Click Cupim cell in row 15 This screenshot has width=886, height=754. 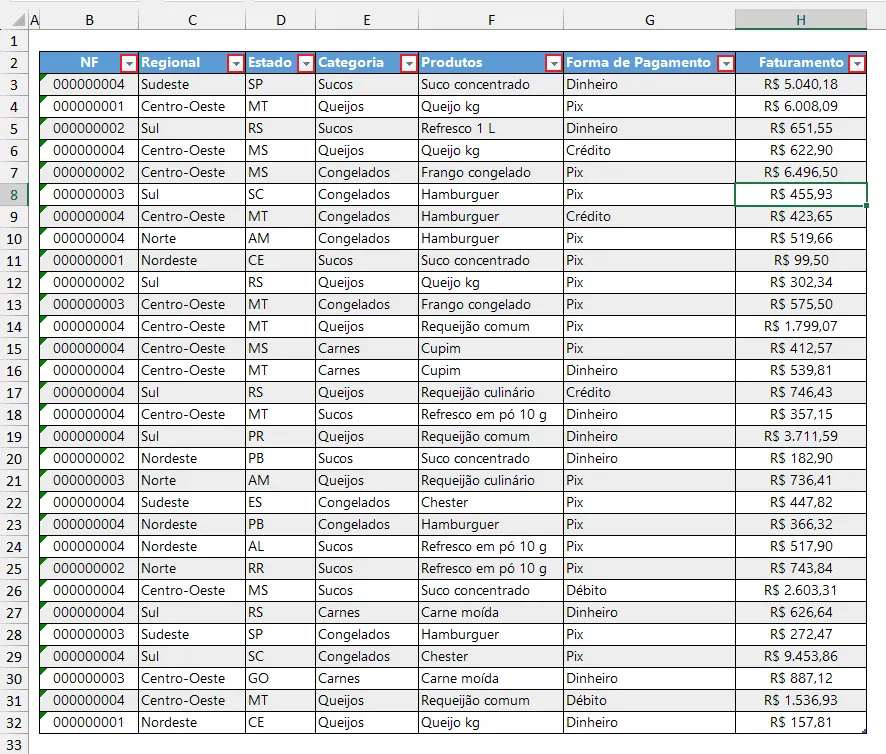click(490, 348)
